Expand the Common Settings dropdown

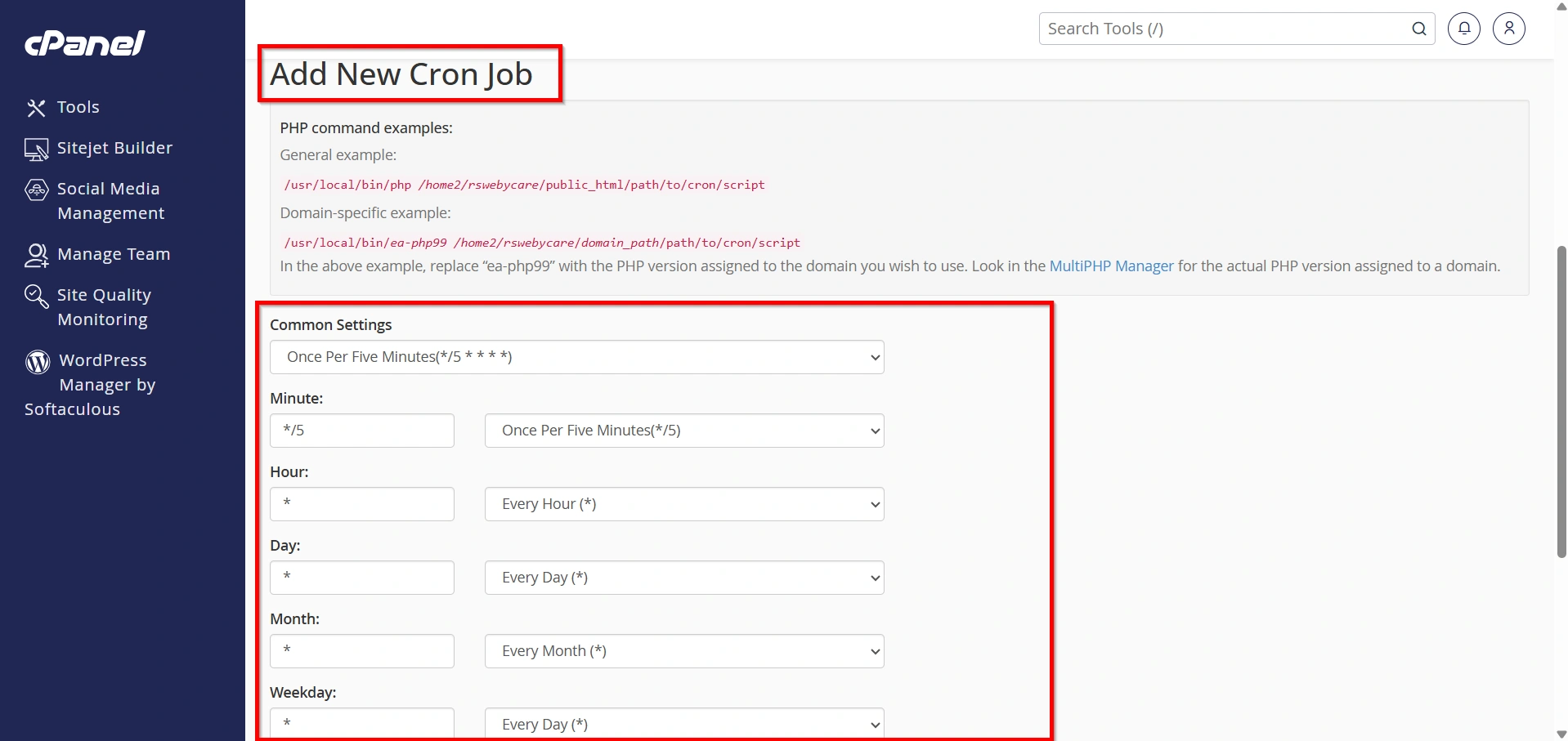pos(577,357)
